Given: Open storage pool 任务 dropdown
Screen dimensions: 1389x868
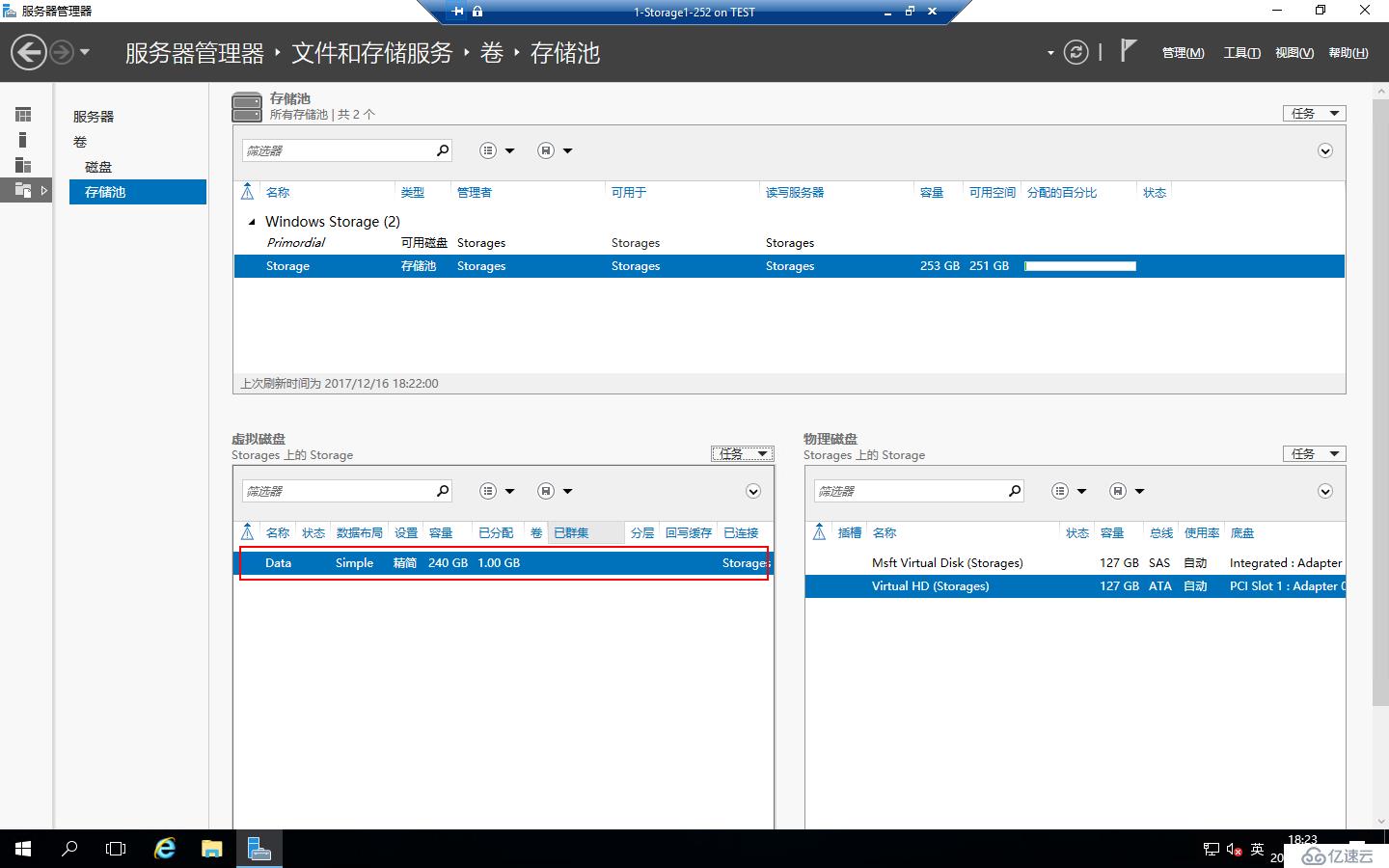Looking at the screenshot, I should click(1314, 113).
